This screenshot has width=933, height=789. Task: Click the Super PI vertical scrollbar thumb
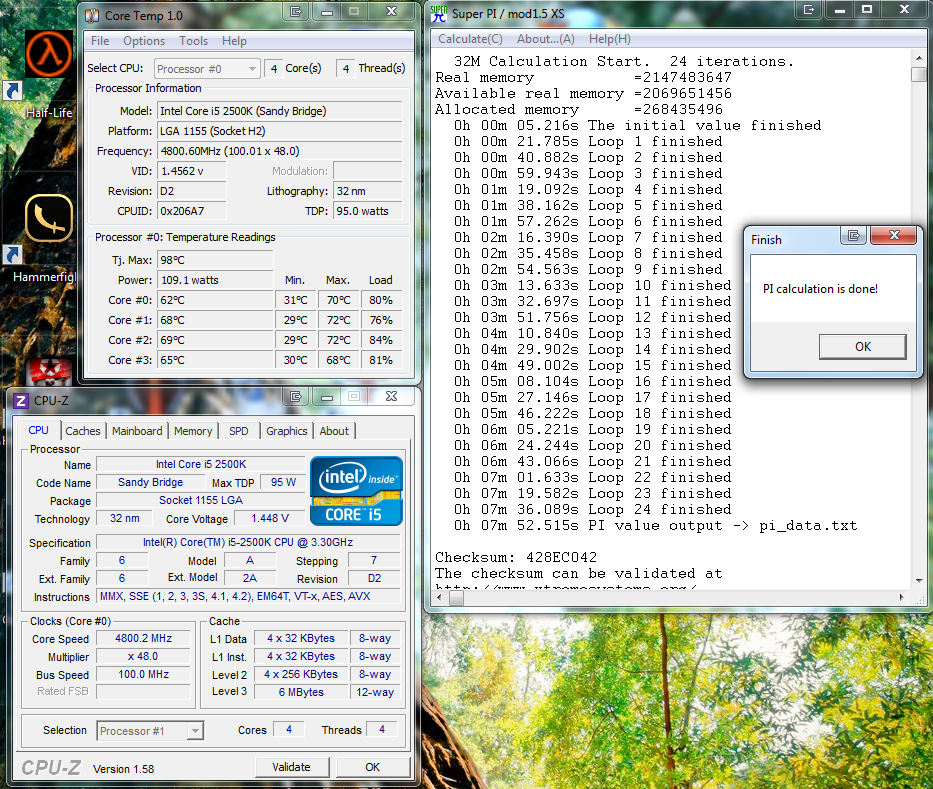tap(919, 74)
